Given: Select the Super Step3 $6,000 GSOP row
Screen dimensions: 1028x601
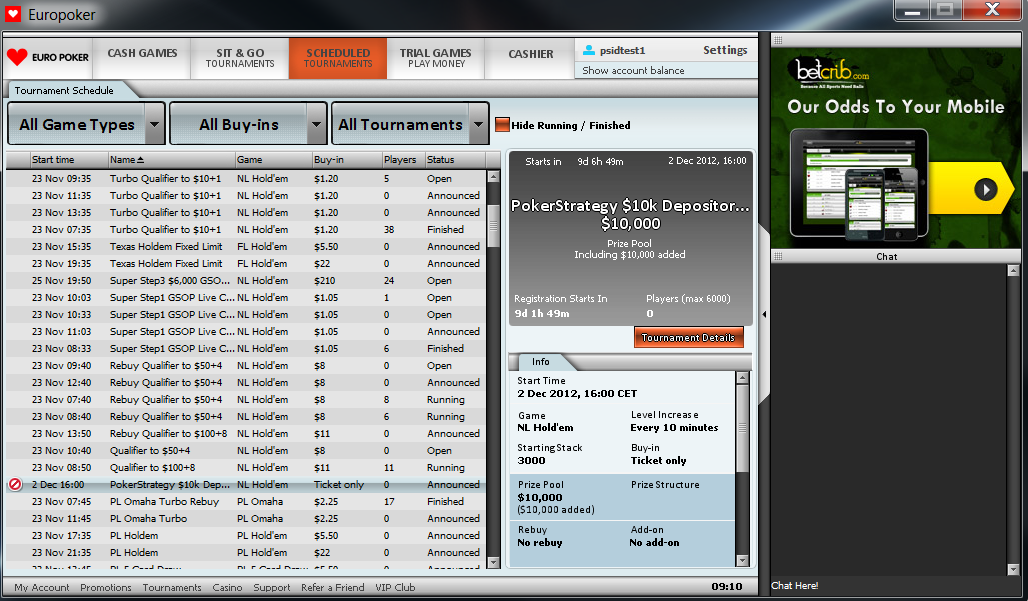Looking at the screenshot, I should pos(246,281).
